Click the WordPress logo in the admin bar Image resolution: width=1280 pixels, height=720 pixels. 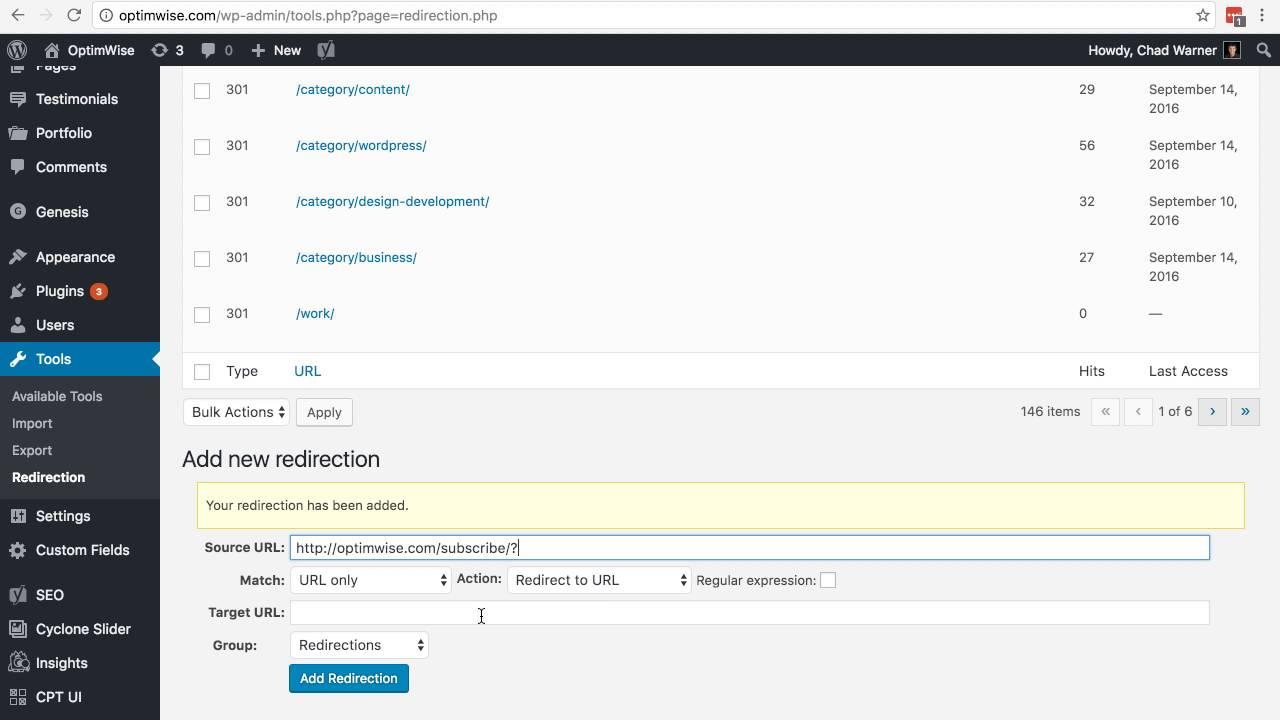(x=16, y=49)
